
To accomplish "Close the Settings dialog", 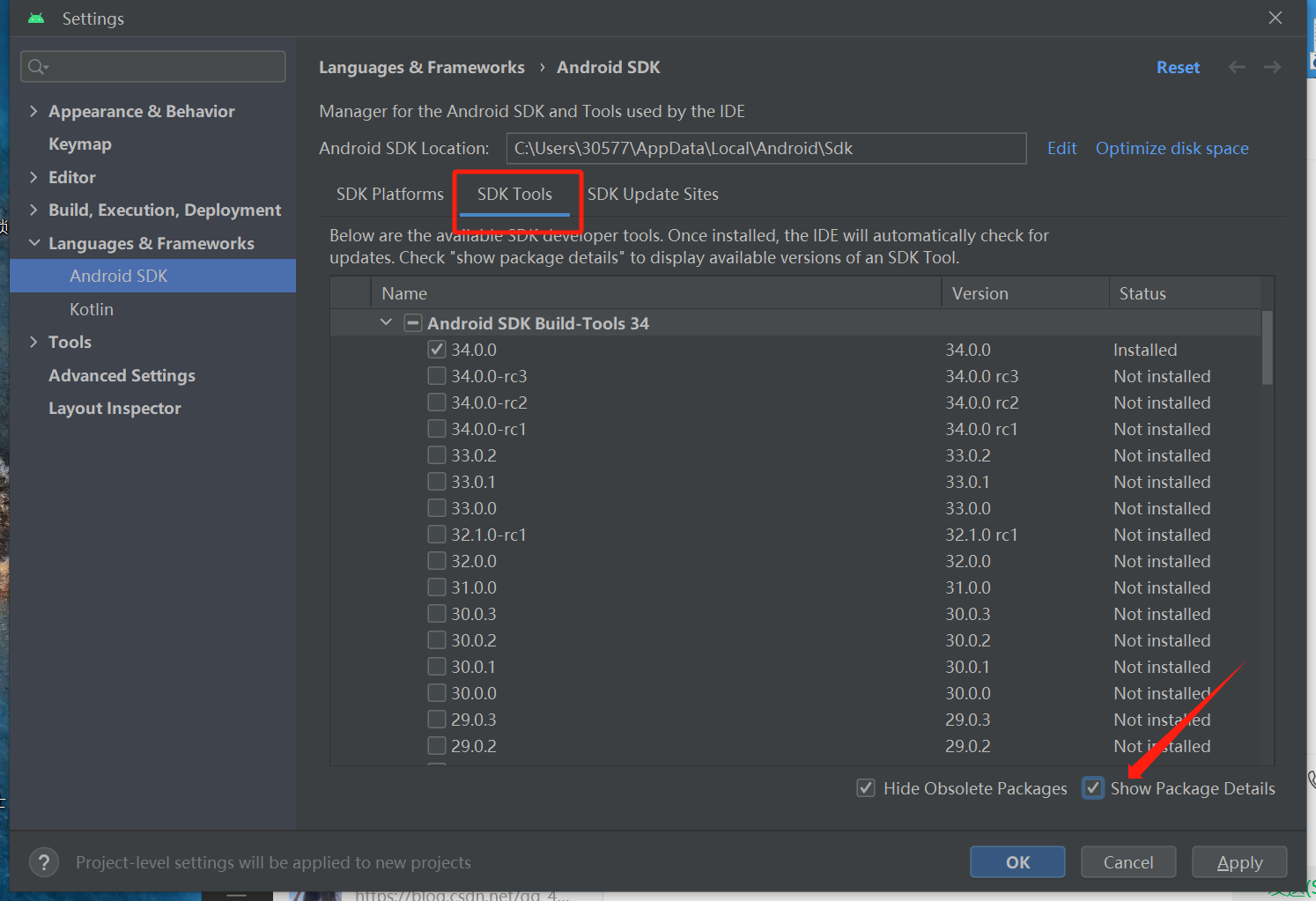I will pyautogui.click(x=1275, y=18).
